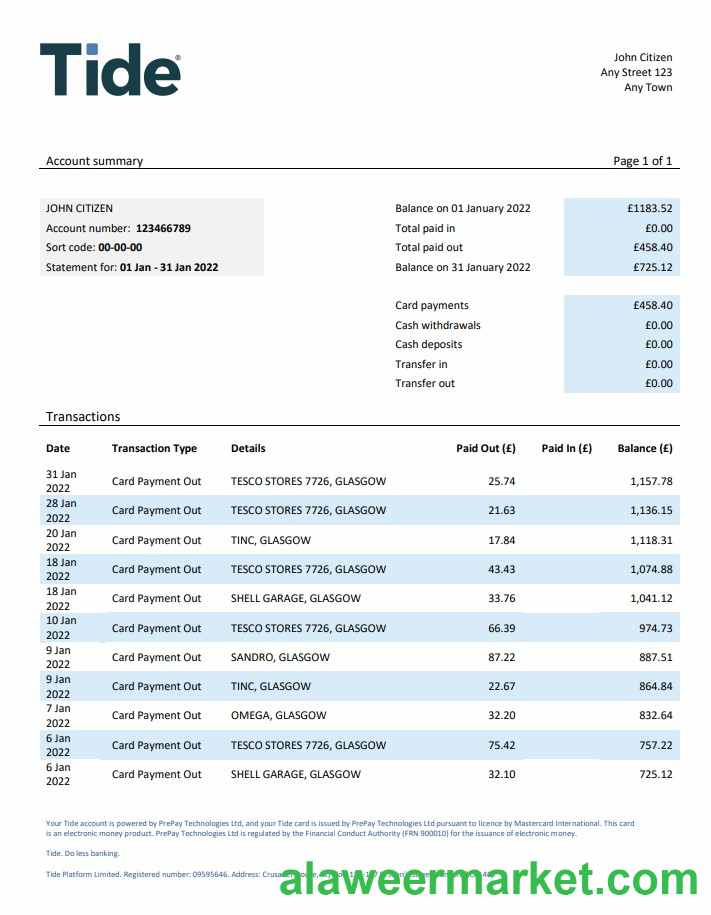The image size is (711, 915).
Task: Click the Tide logo
Action: pos(110,70)
